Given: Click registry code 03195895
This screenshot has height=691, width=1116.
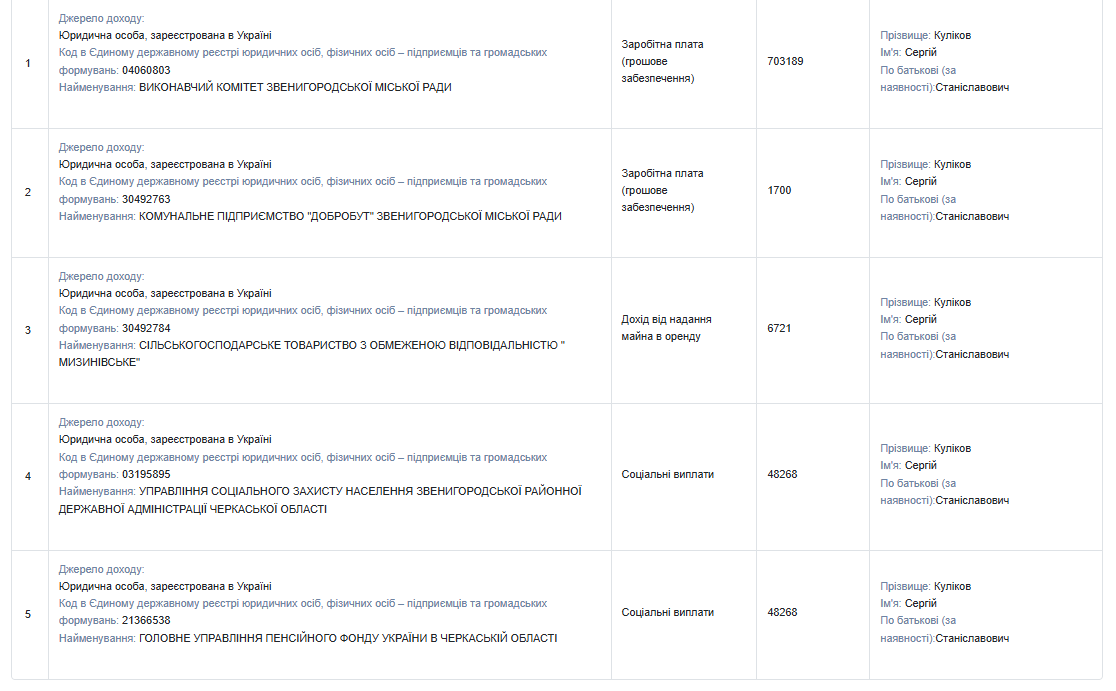Looking at the screenshot, I should pyautogui.click(x=146, y=474).
